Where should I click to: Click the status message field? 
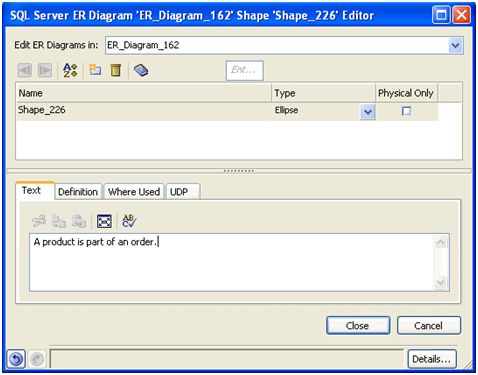pos(227,359)
